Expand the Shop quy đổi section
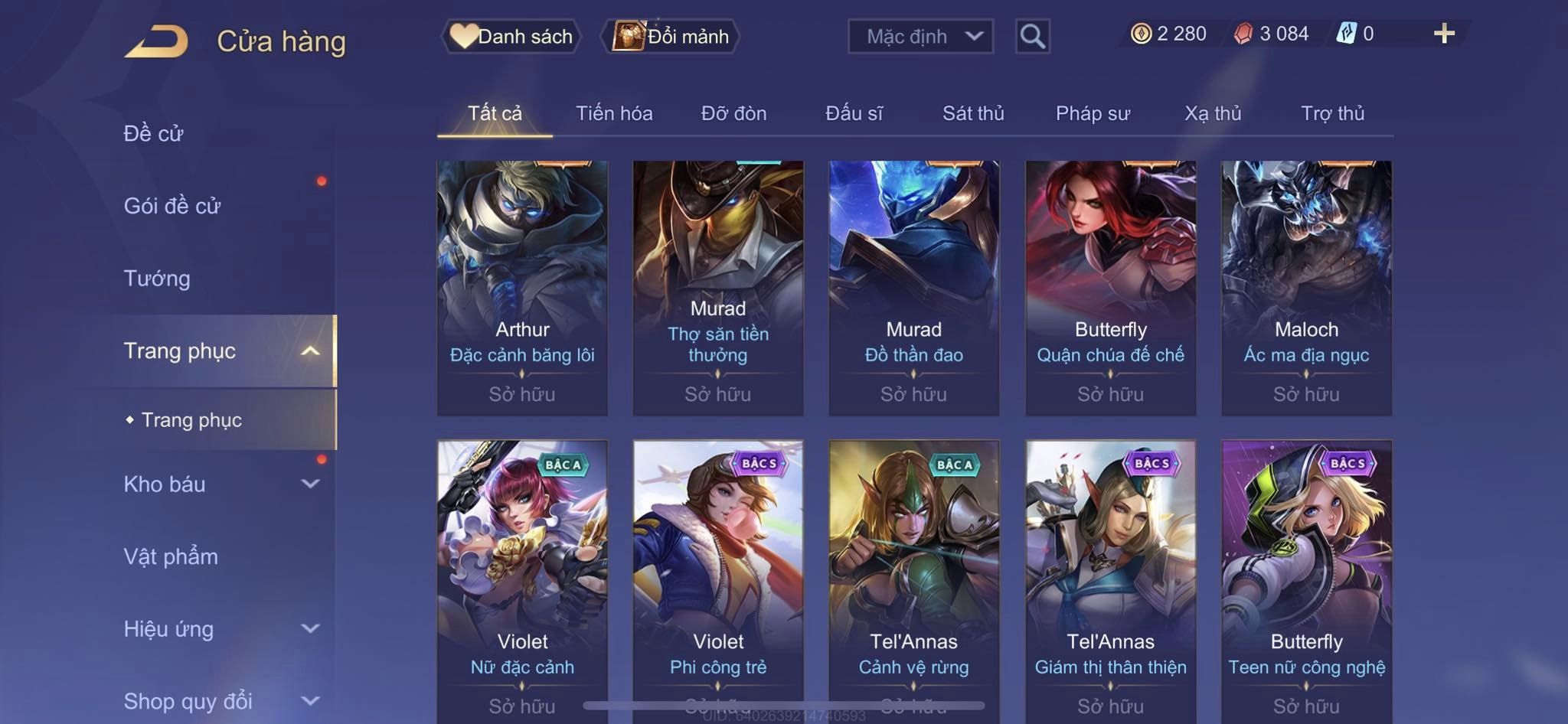 pyautogui.click(x=310, y=700)
